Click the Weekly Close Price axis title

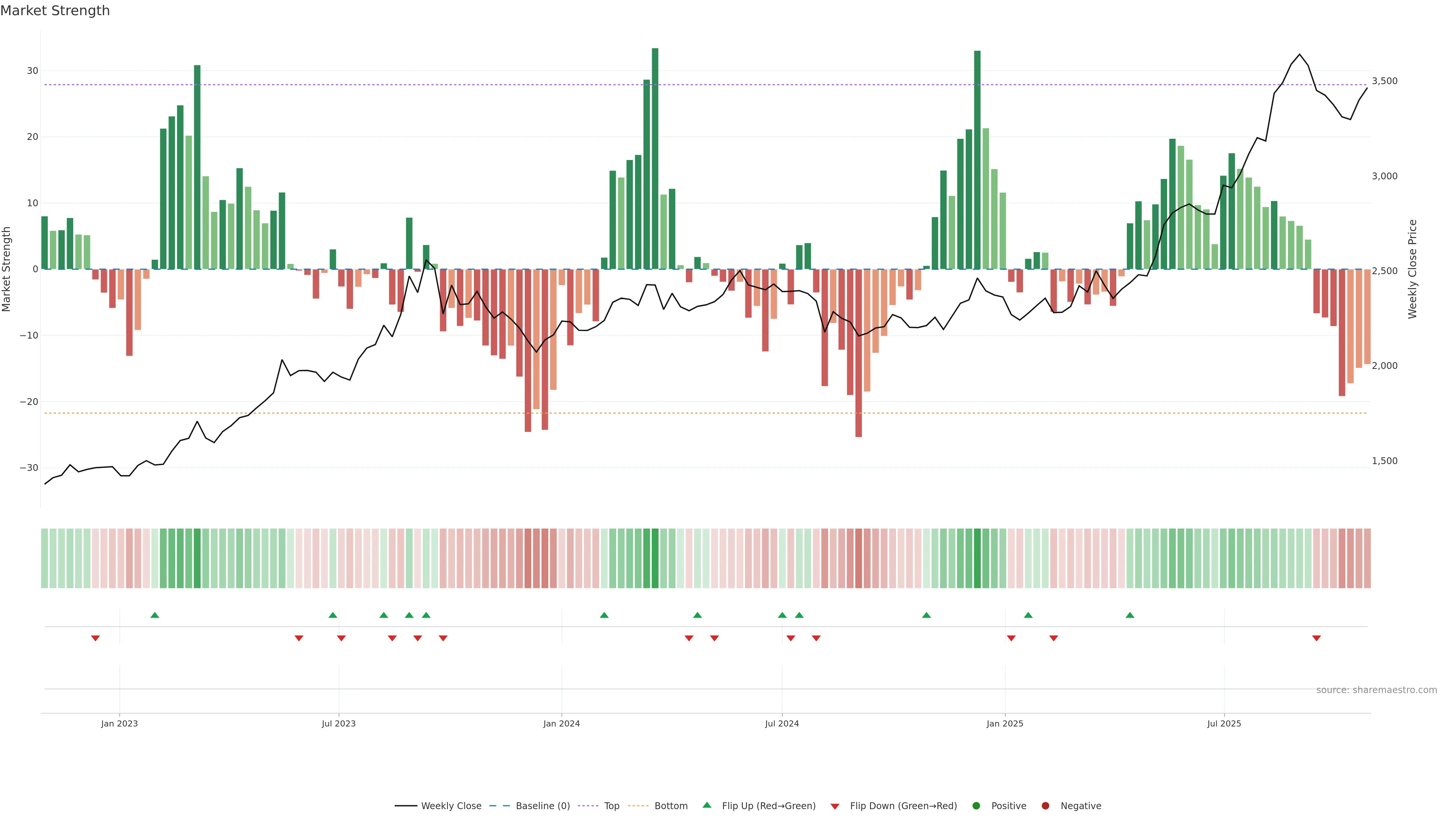tap(1412, 269)
